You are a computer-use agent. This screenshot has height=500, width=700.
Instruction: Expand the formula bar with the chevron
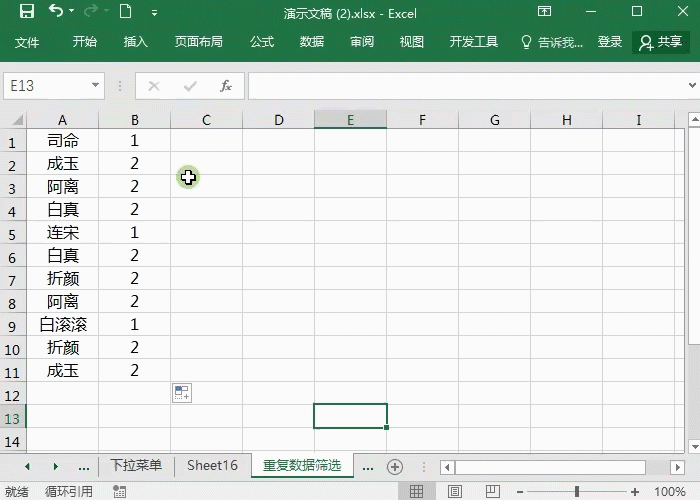[692, 85]
